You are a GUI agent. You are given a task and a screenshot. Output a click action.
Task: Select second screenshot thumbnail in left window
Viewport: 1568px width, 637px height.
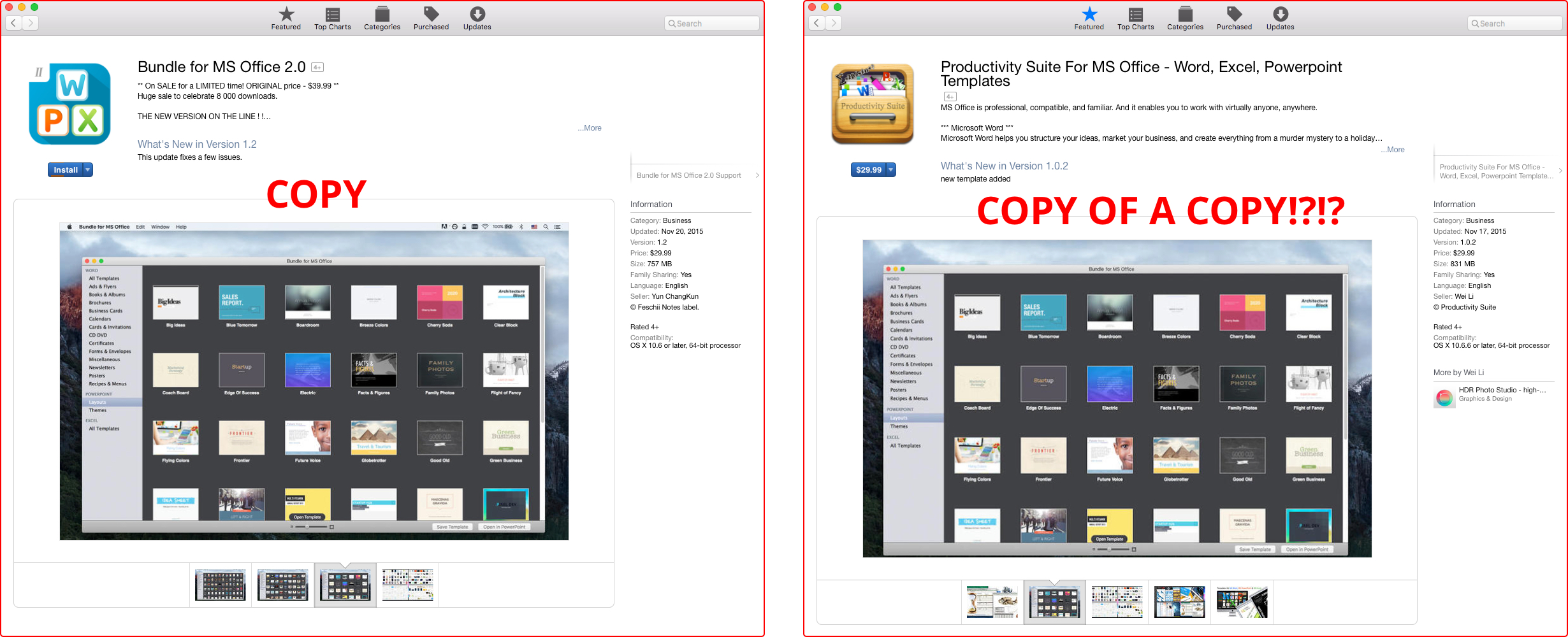283,585
